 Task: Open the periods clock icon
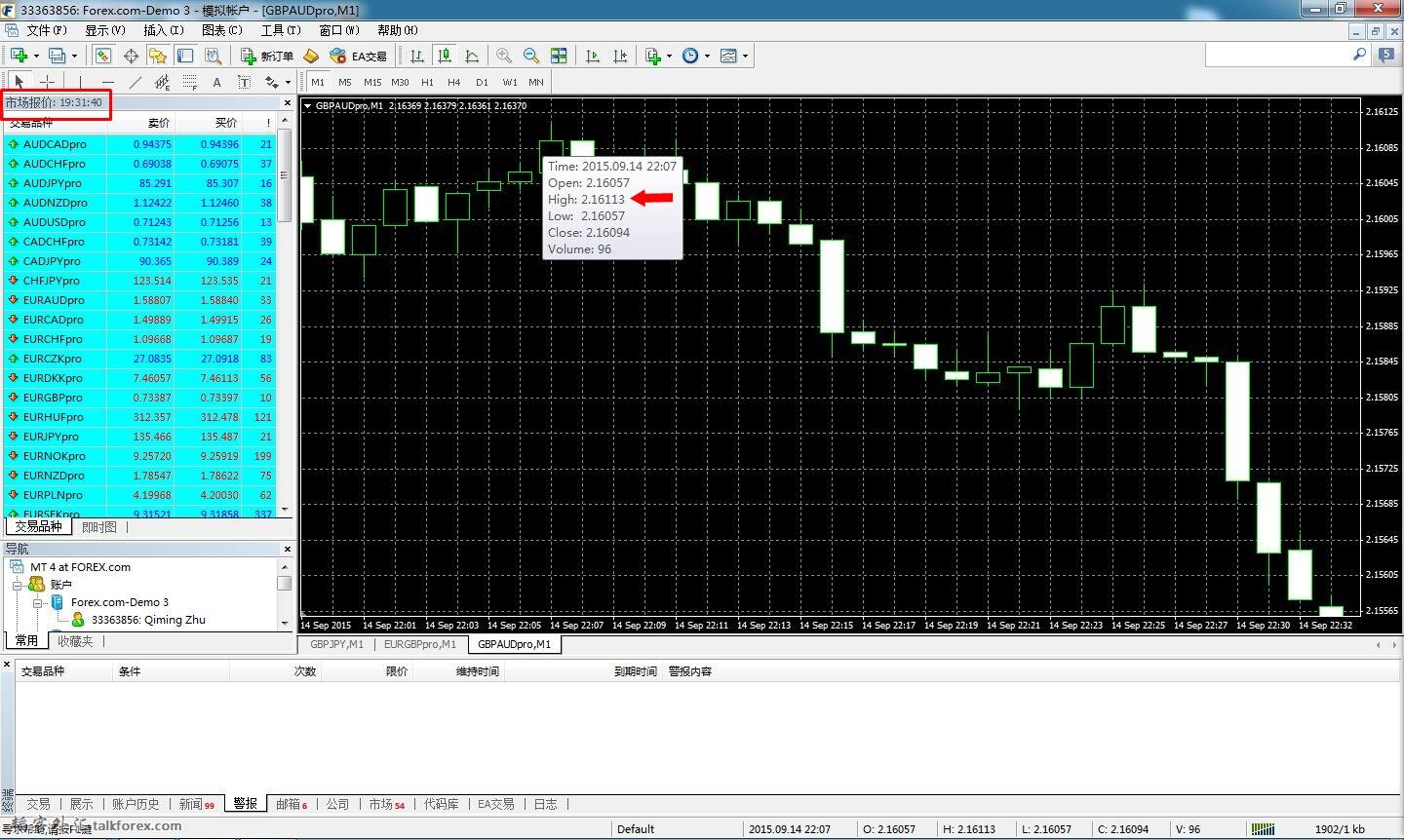click(690, 56)
